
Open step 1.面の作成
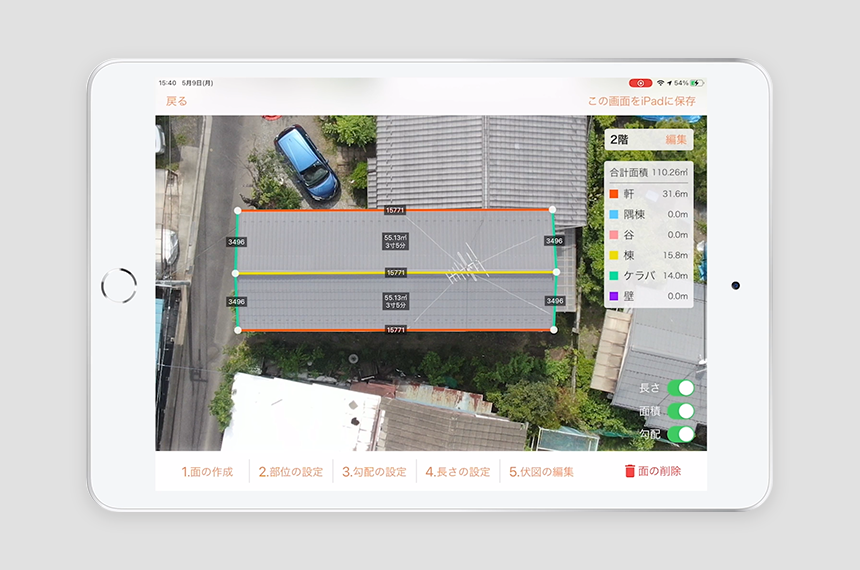coord(207,472)
